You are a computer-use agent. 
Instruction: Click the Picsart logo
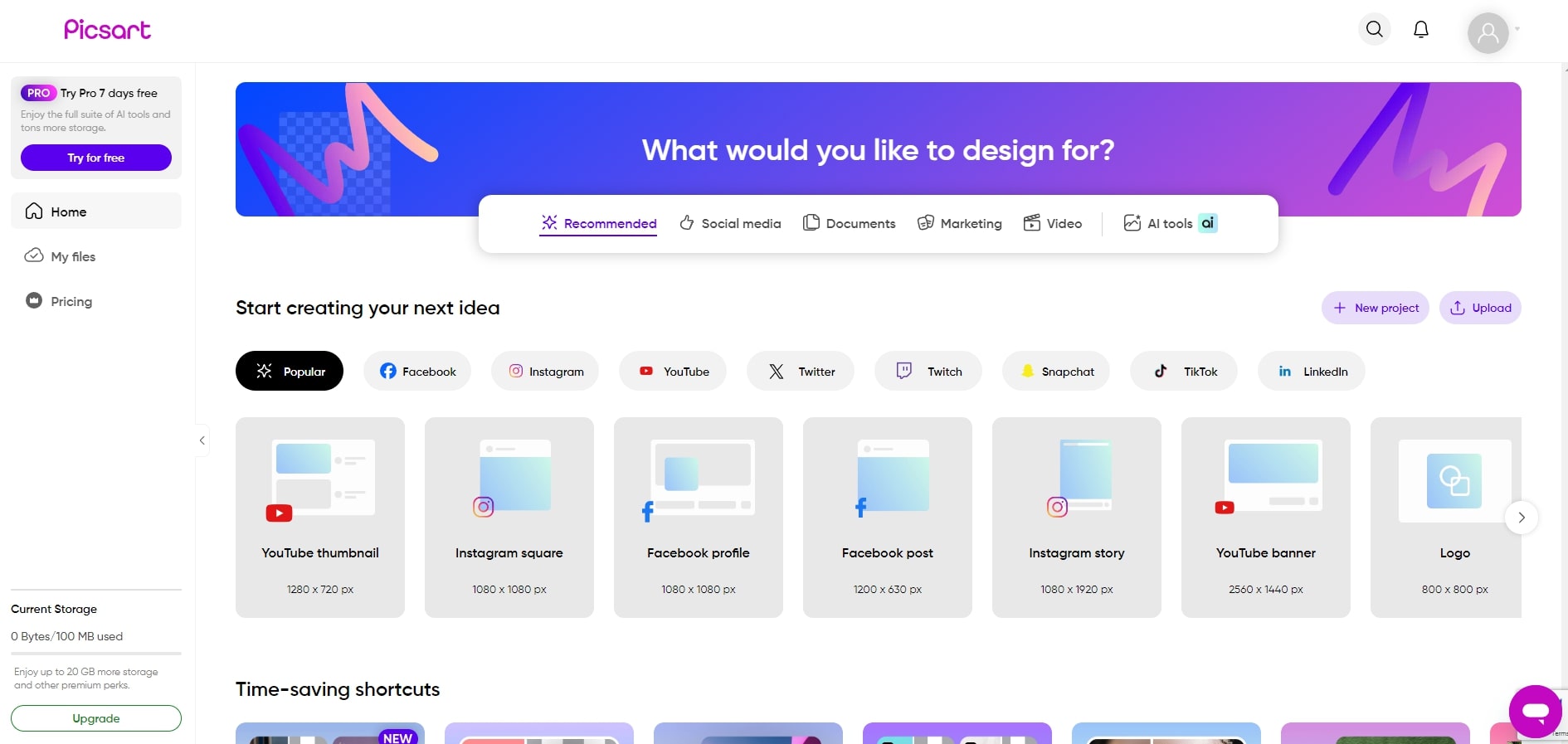pos(108,30)
